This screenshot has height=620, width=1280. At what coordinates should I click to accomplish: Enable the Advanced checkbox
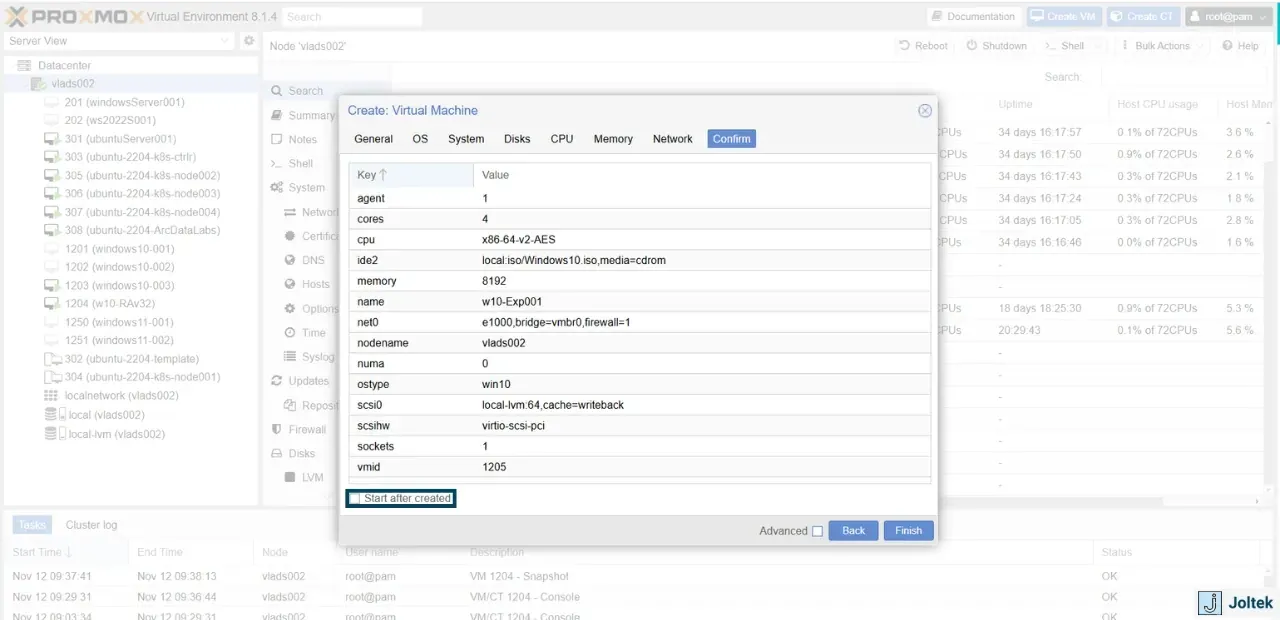click(x=818, y=531)
